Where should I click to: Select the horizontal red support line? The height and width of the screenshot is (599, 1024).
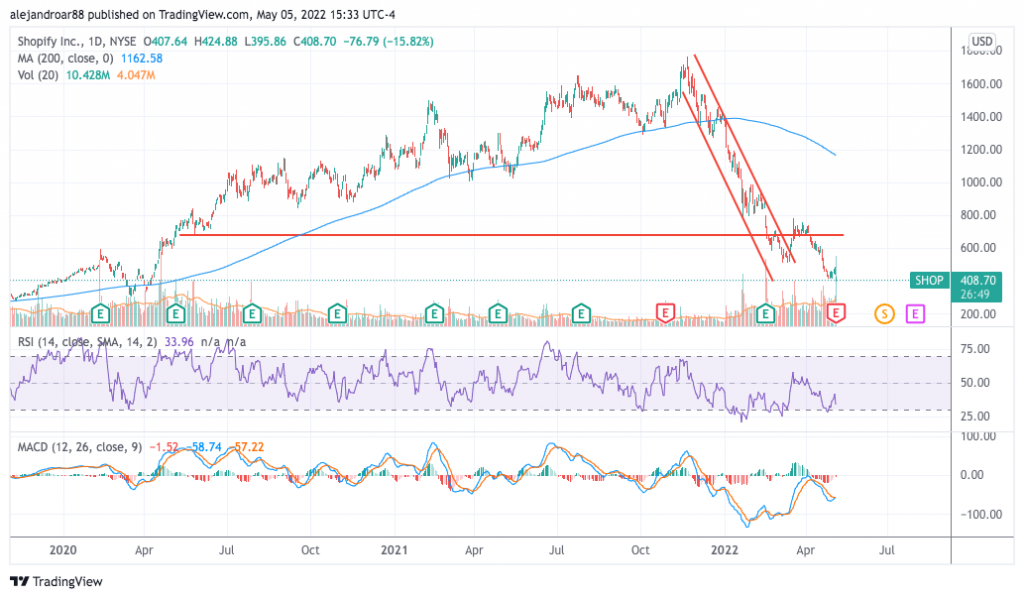[511, 235]
